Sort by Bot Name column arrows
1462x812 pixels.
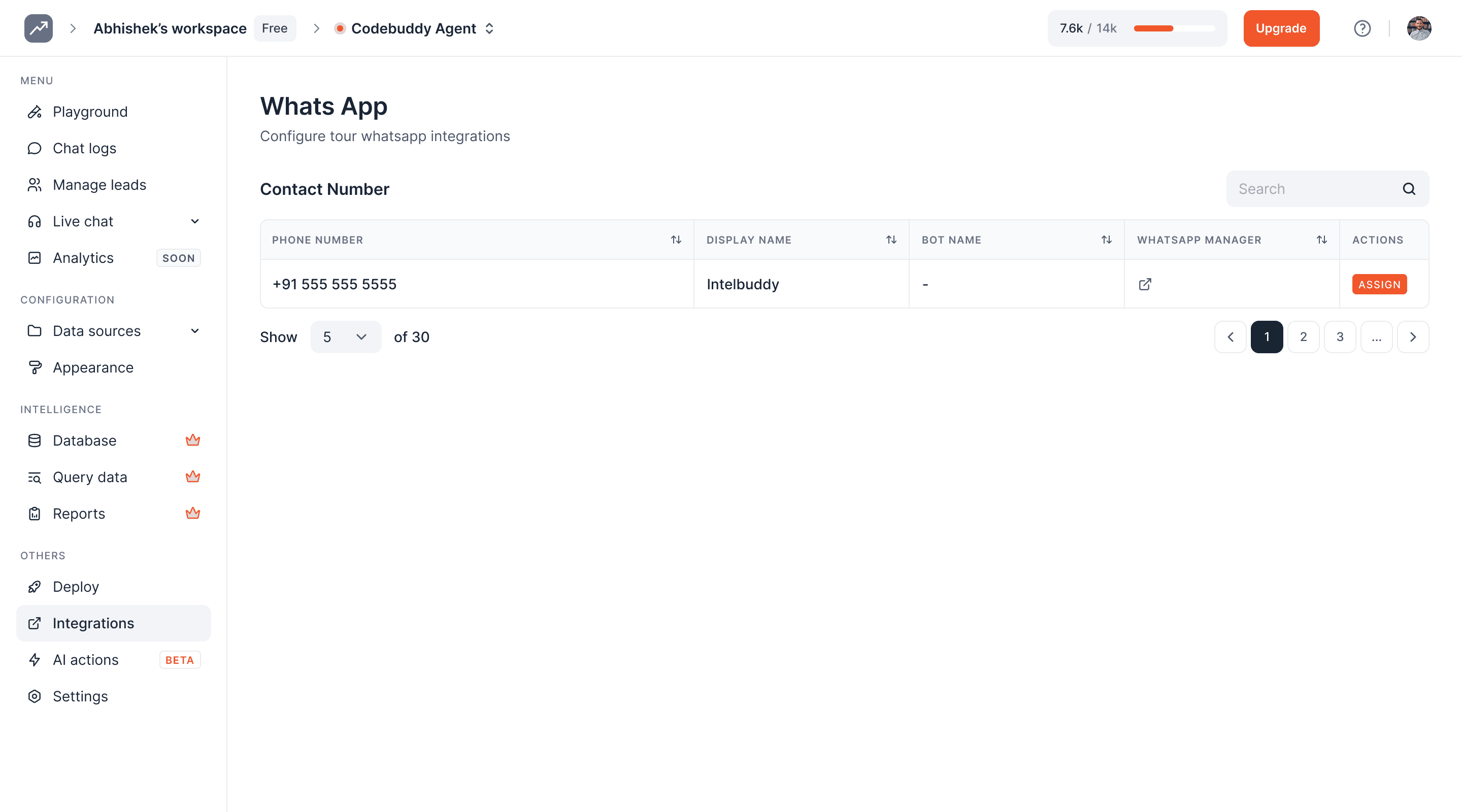[1106, 240]
